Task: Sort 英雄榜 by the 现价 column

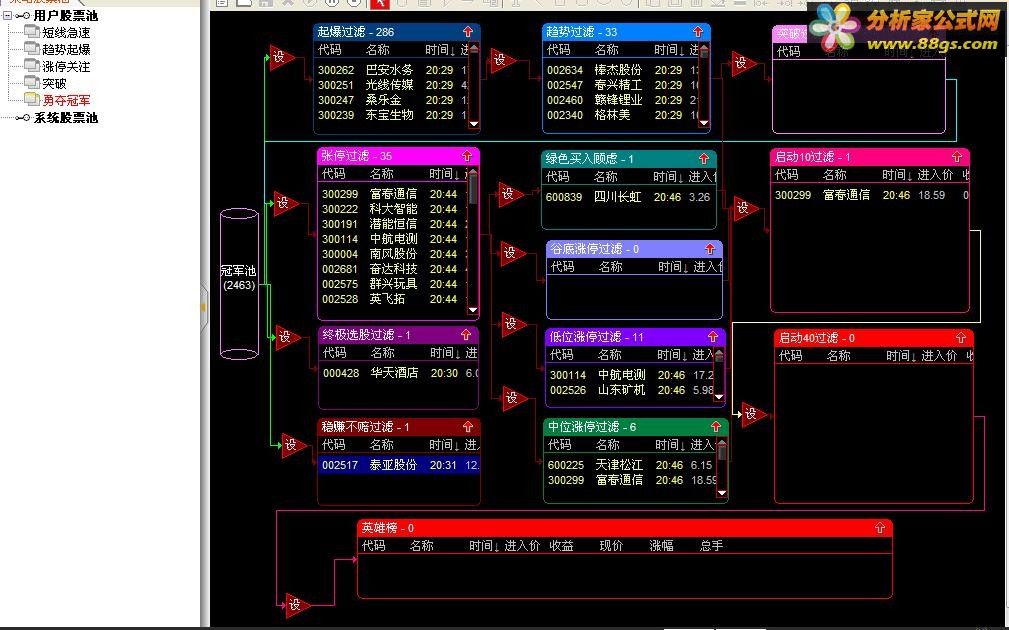Action: (611, 546)
